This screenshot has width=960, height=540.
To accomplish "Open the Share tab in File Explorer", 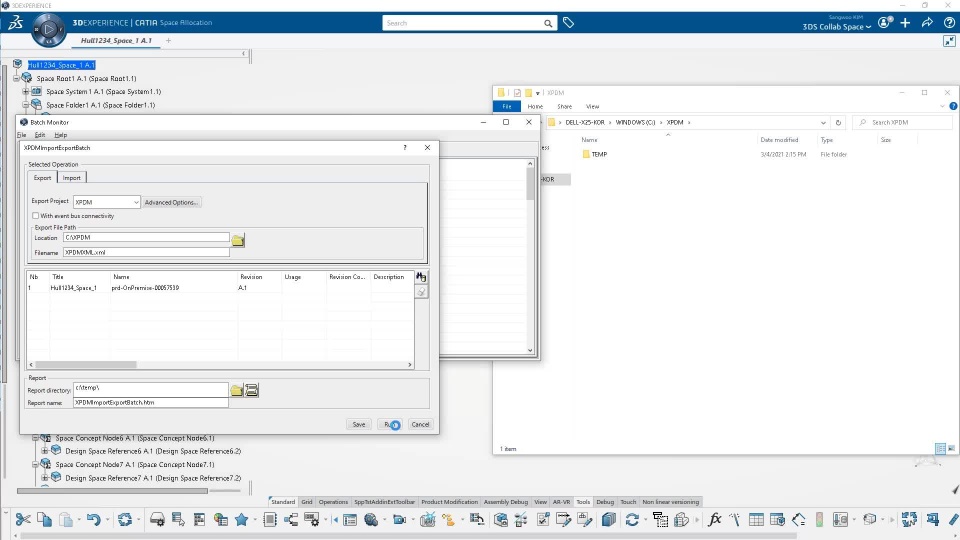I will (x=564, y=107).
